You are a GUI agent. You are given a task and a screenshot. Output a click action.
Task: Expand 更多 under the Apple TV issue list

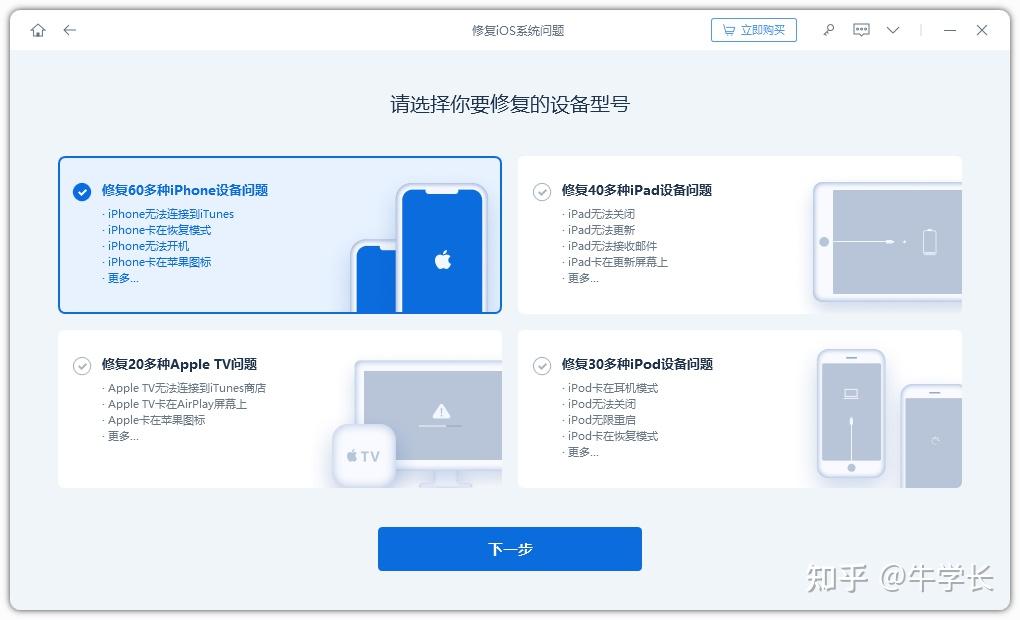(122, 436)
